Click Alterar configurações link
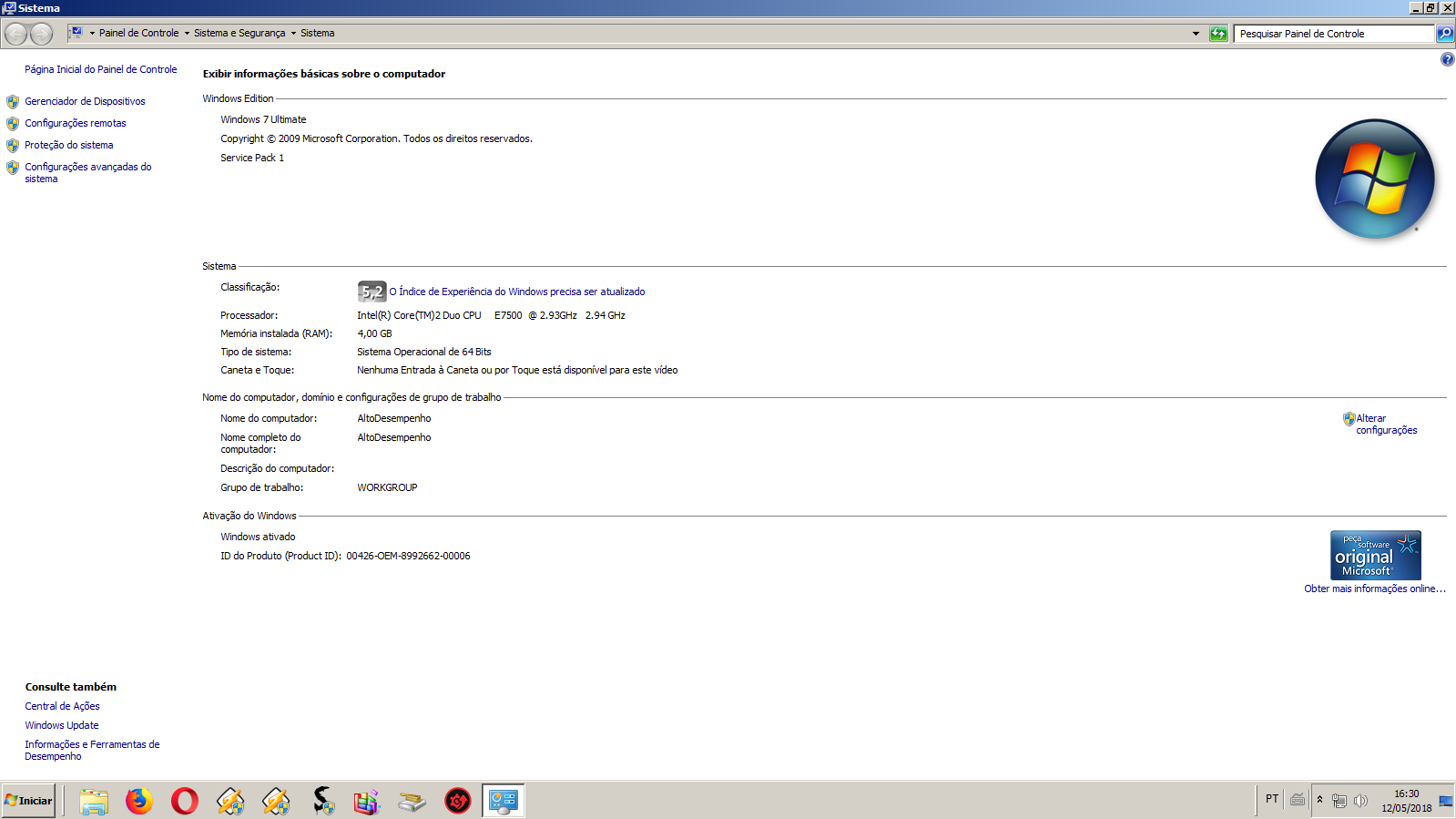1456x819 pixels. 1386,425
